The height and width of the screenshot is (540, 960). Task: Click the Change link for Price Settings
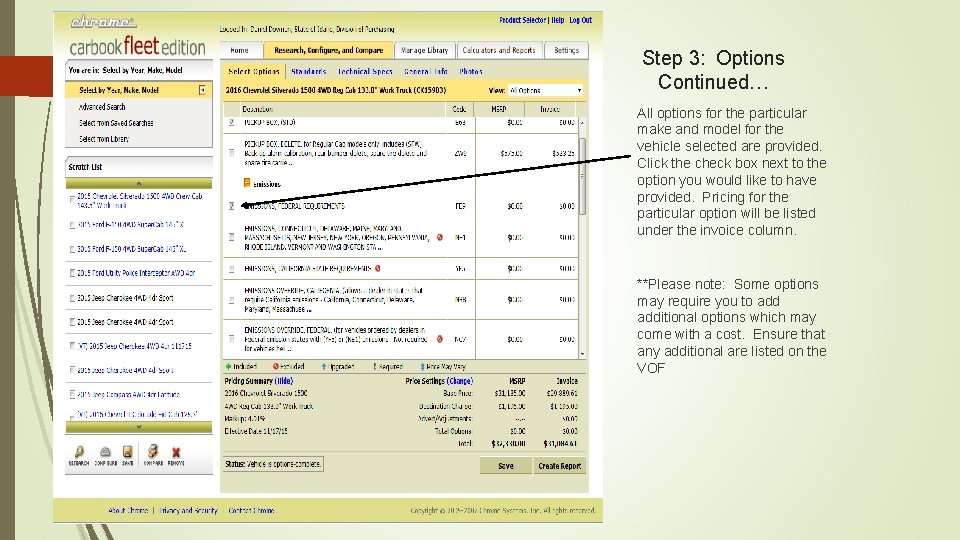pyautogui.click(x=460, y=381)
